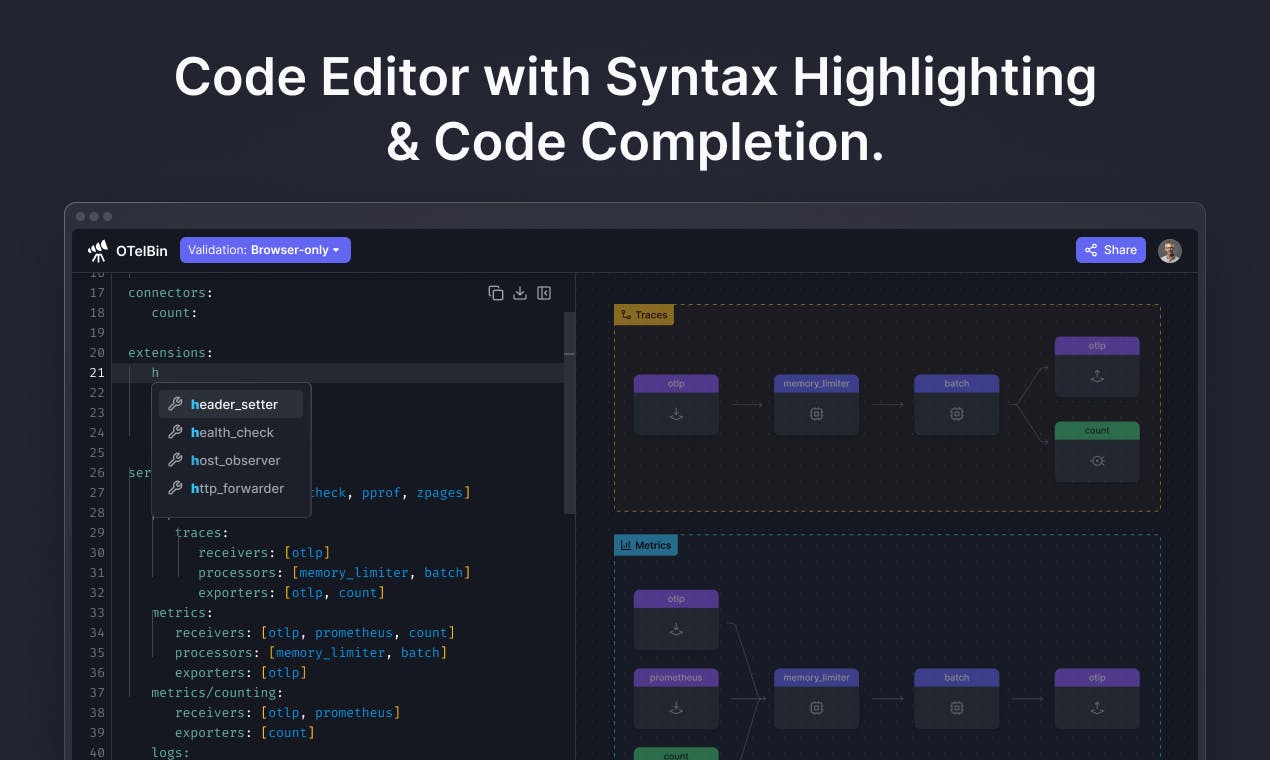Image resolution: width=1270 pixels, height=760 pixels.
Task: Select host_observer completion suggestion
Action: click(231, 460)
